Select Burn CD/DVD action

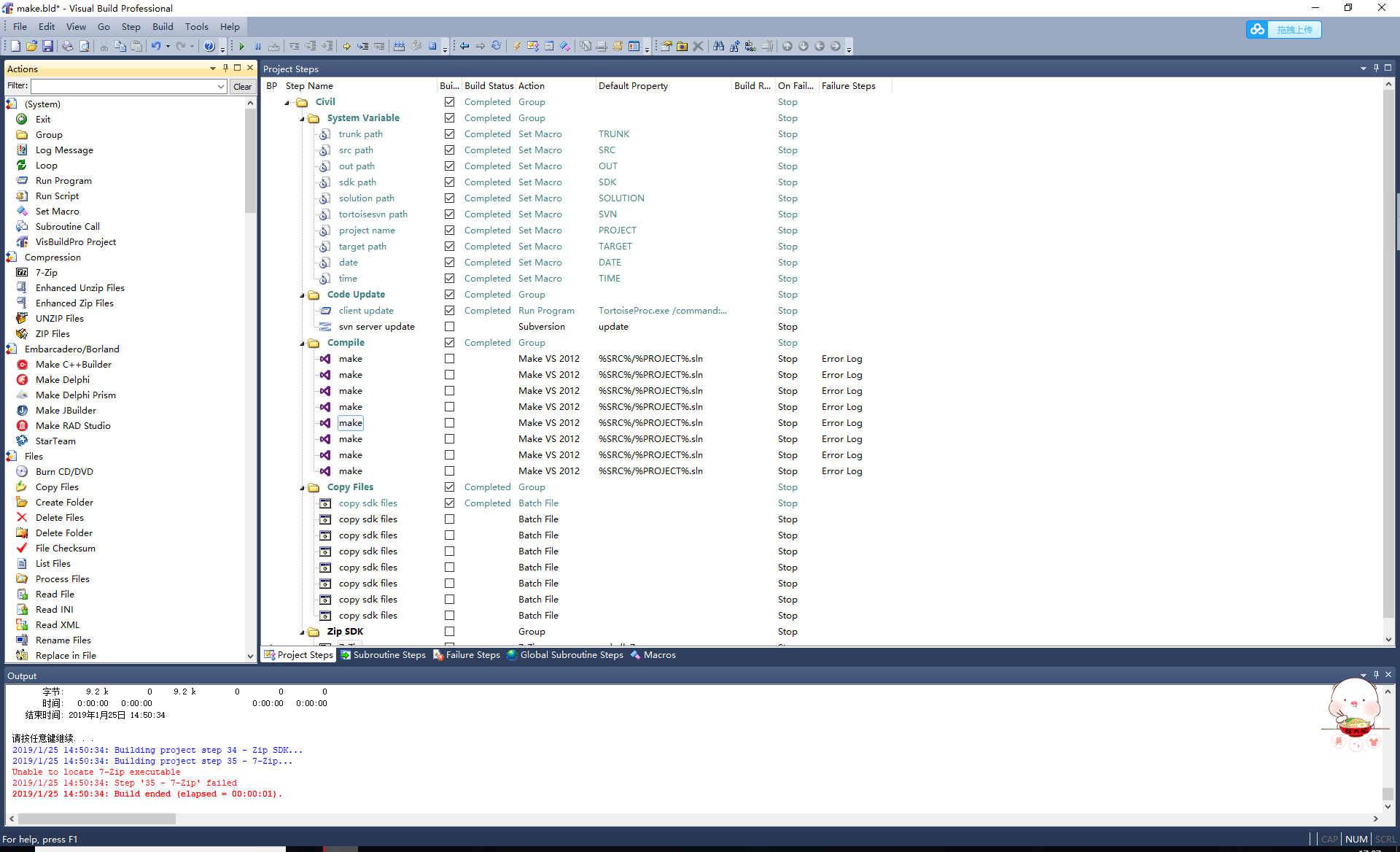[64, 472]
